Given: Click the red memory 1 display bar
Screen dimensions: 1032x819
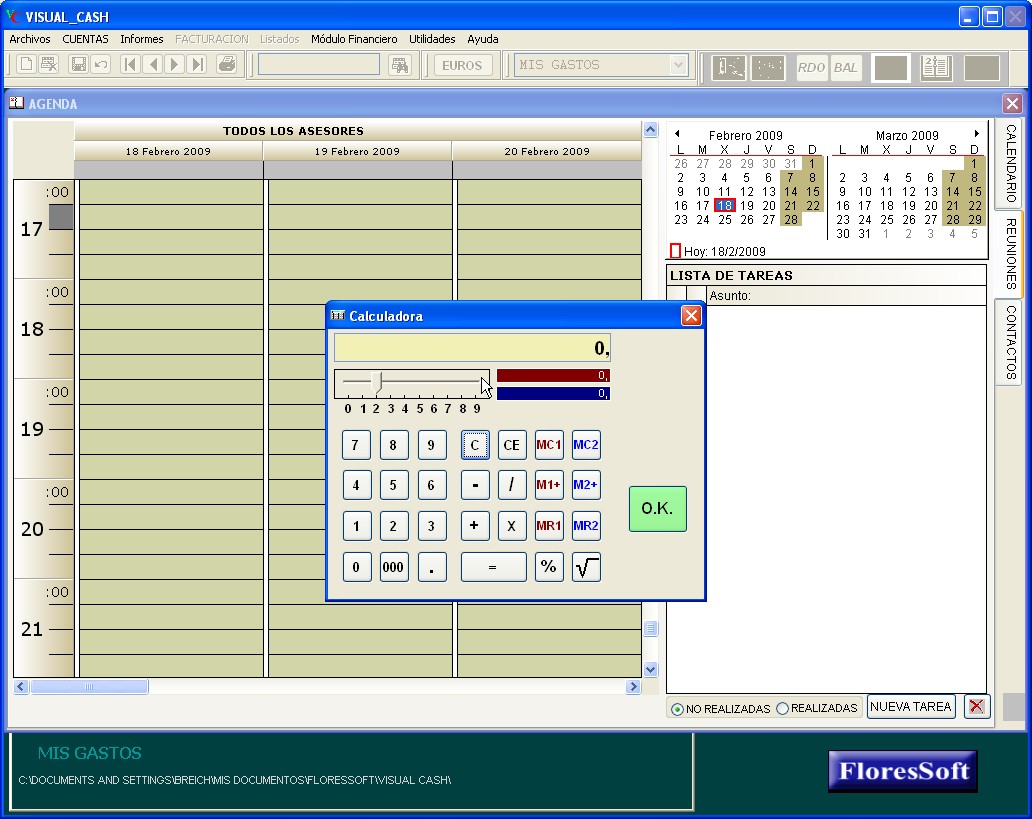Looking at the screenshot, I should click(553, 375).
